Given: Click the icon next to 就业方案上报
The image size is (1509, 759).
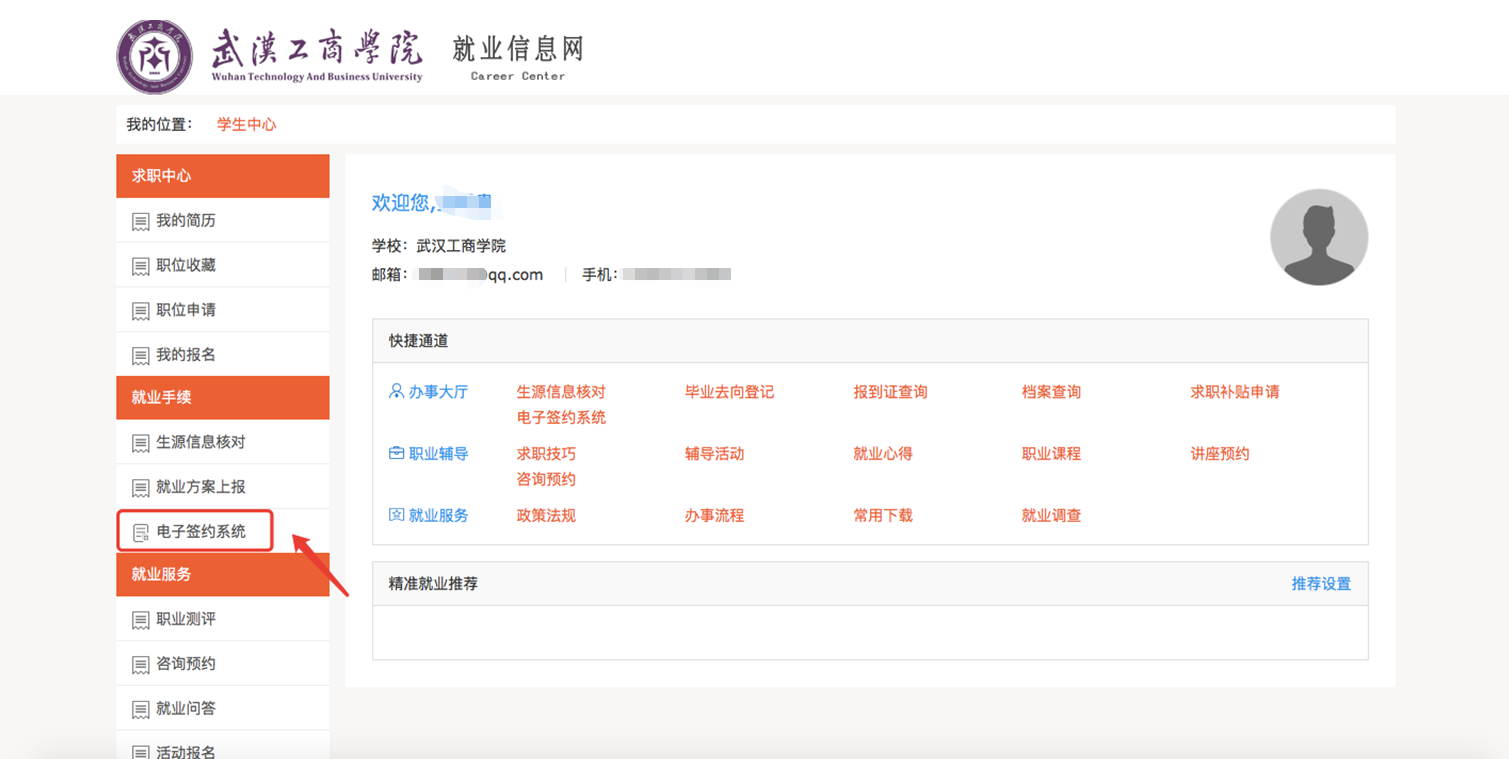Looking at the screenshot, I should point(141,488).
